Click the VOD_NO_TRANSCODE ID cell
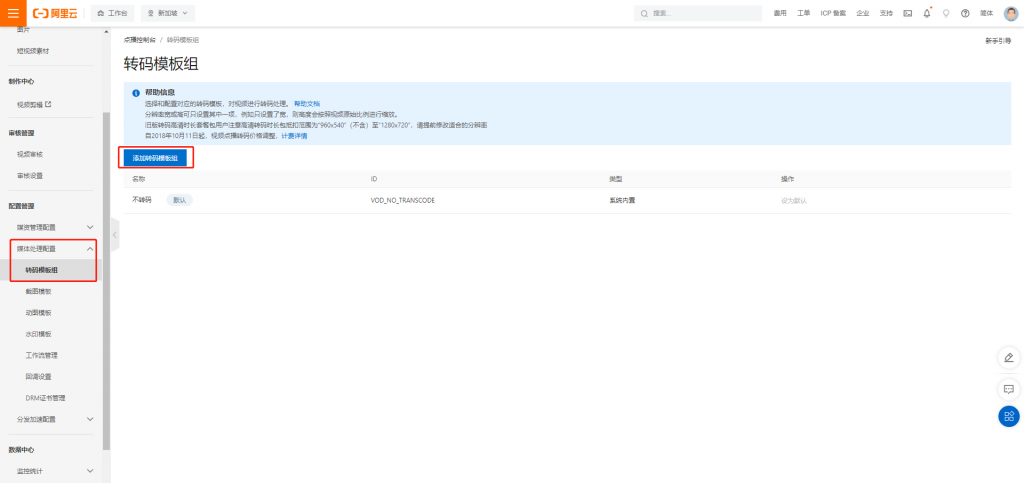Image resolution: width=1024 pixels, height=483 pixels. [403, 200]
